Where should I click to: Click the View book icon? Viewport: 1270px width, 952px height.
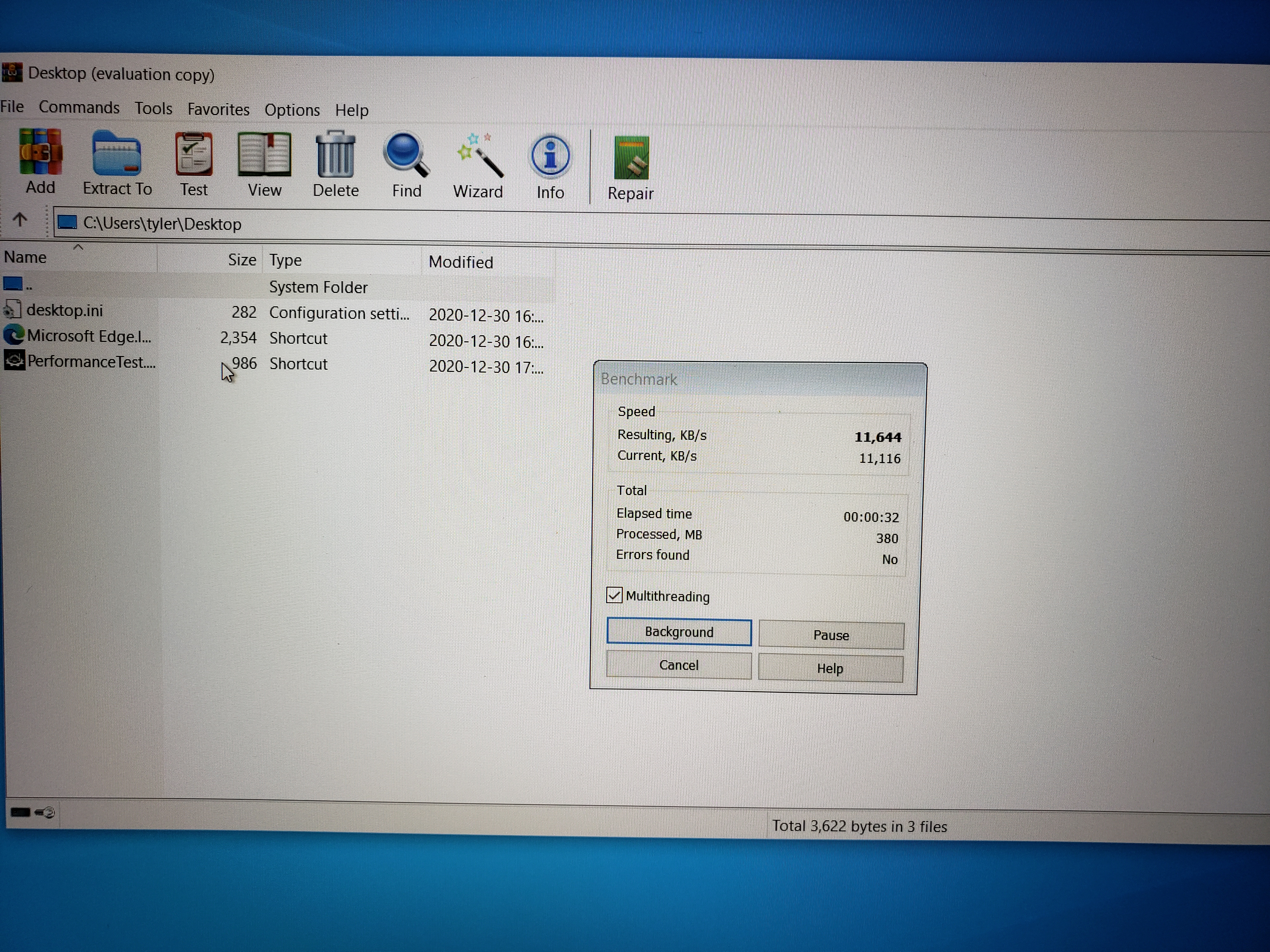tap(264, 155)
